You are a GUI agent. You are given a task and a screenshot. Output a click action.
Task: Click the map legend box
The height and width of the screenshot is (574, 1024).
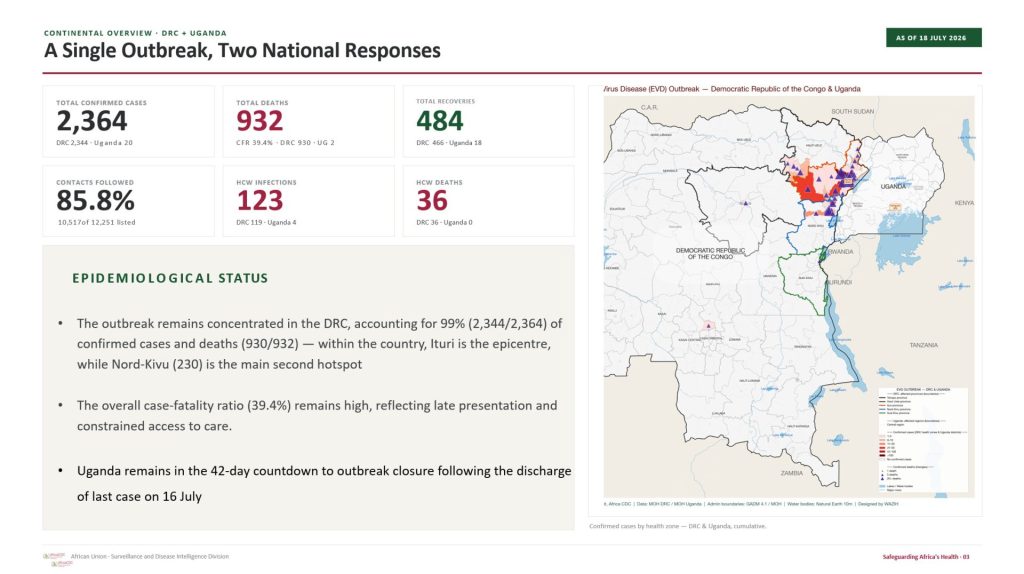(x=922, y=438)
